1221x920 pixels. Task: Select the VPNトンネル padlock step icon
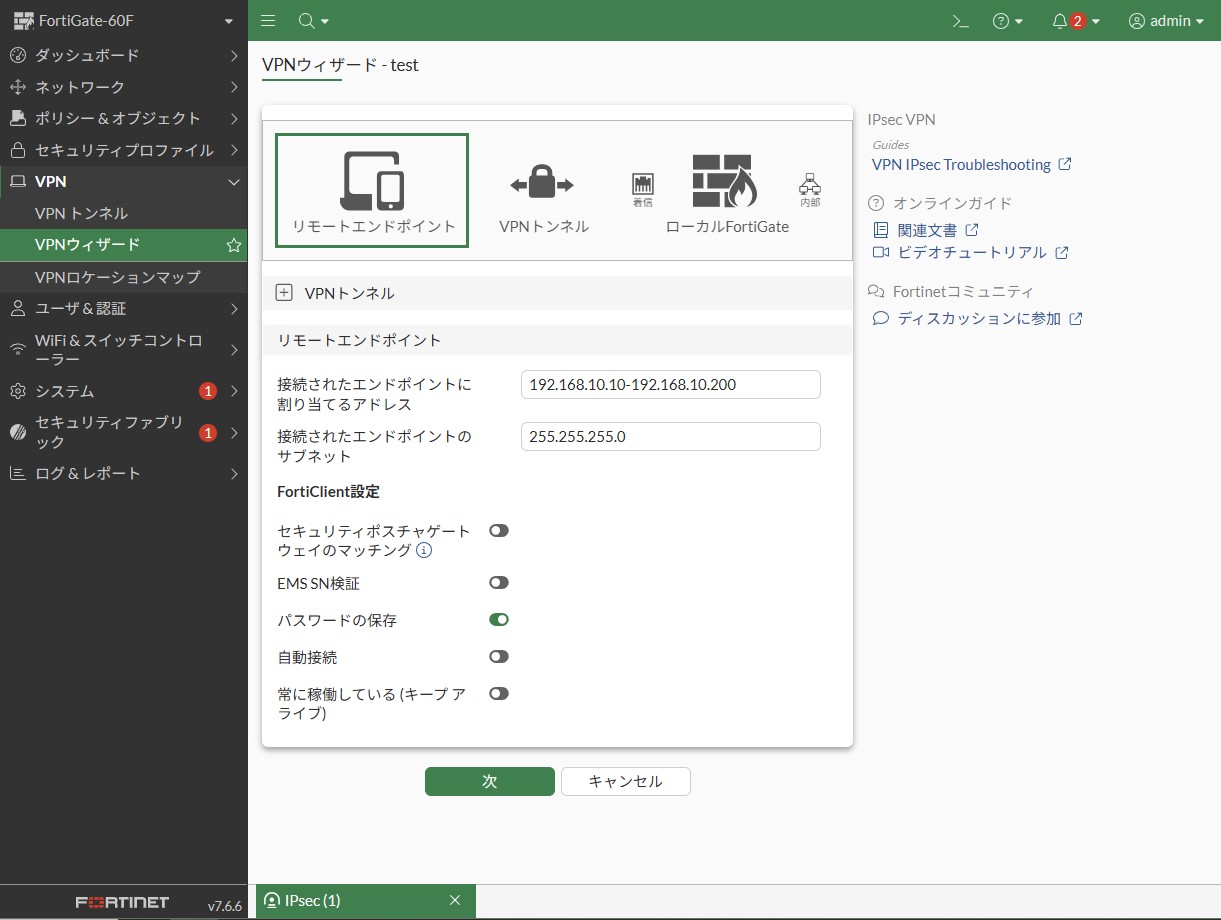(x=542, y=186)
